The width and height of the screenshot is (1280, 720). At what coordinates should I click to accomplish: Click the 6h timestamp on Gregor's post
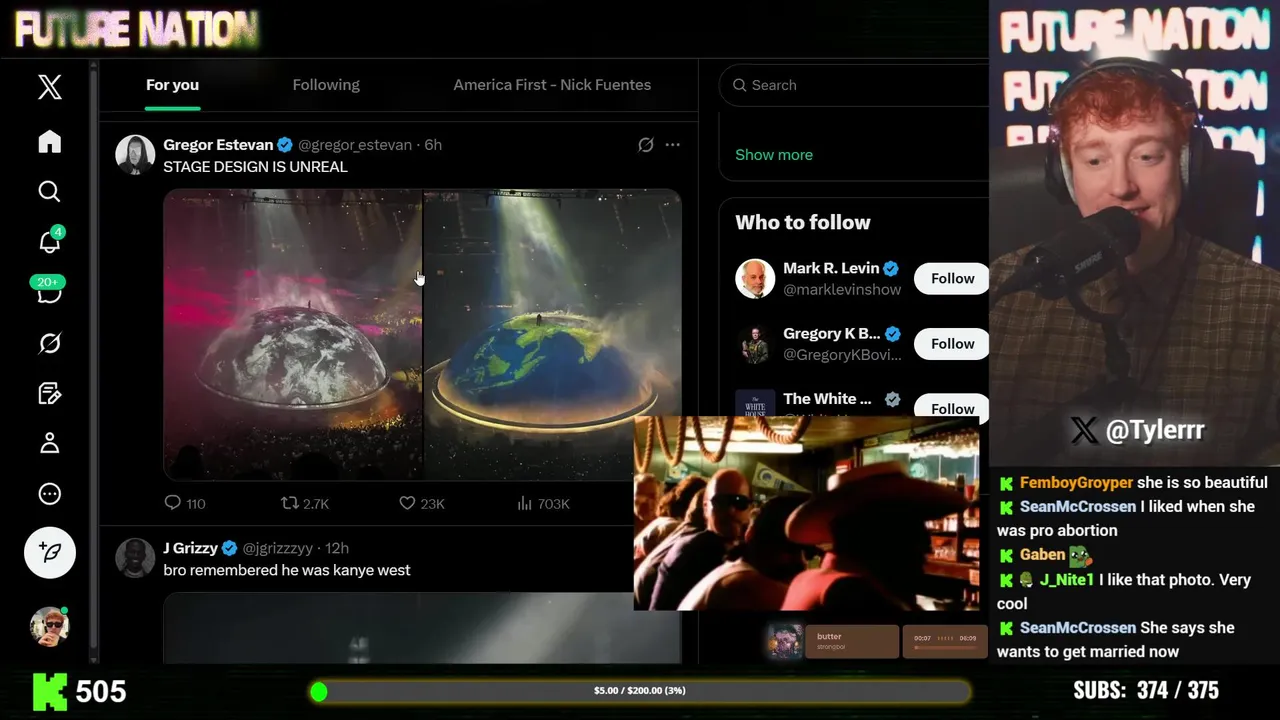(433, 145)
